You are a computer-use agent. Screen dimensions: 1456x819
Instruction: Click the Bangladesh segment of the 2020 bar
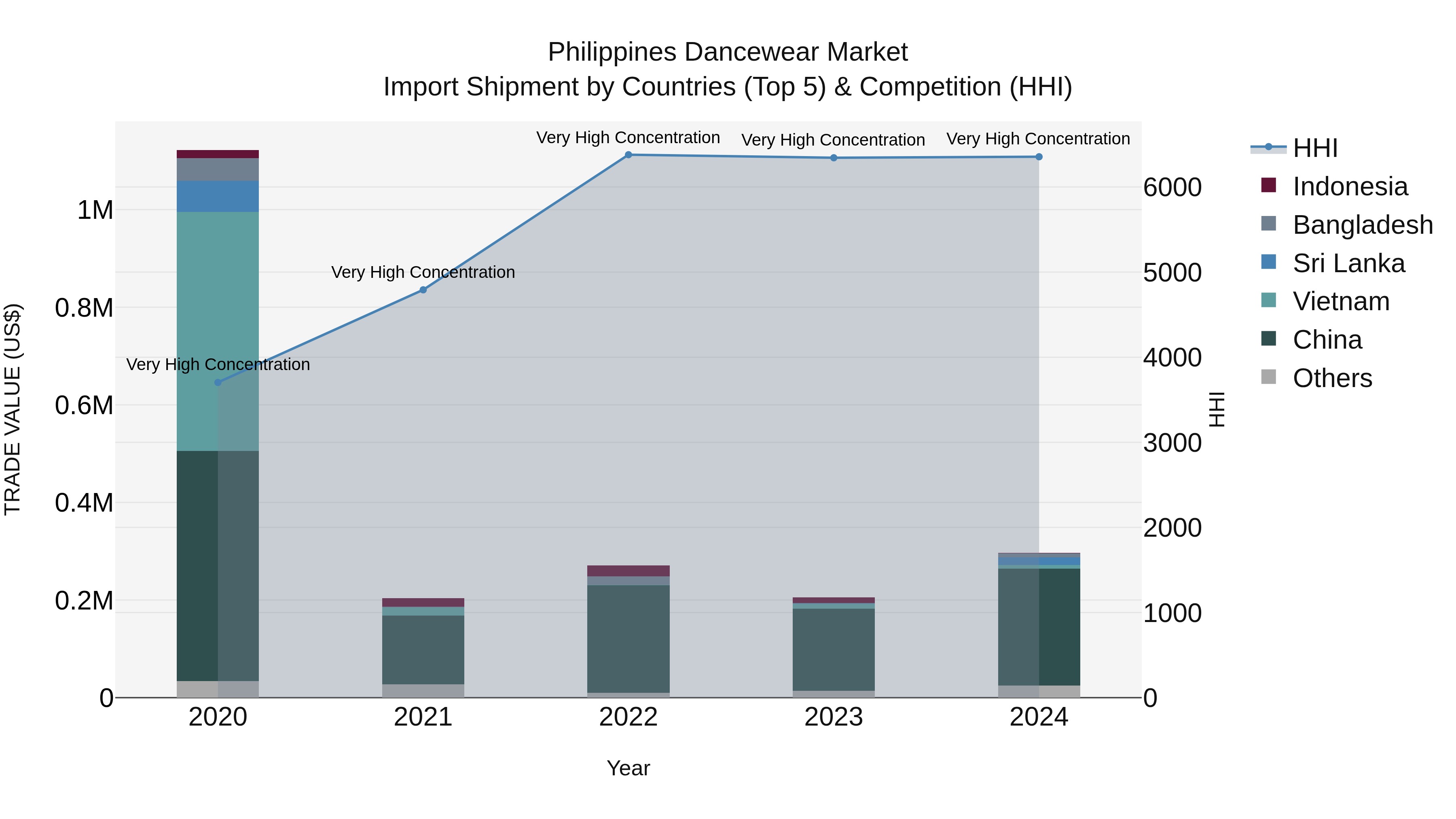coord(218,169)
